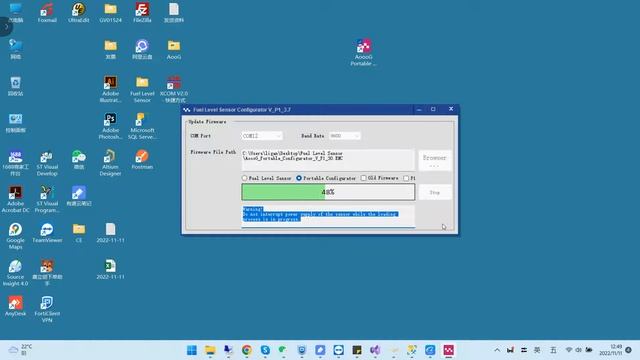640x360 pixels.
Task: Open the clock and date in the taskbar
Action: pos(611,350)
